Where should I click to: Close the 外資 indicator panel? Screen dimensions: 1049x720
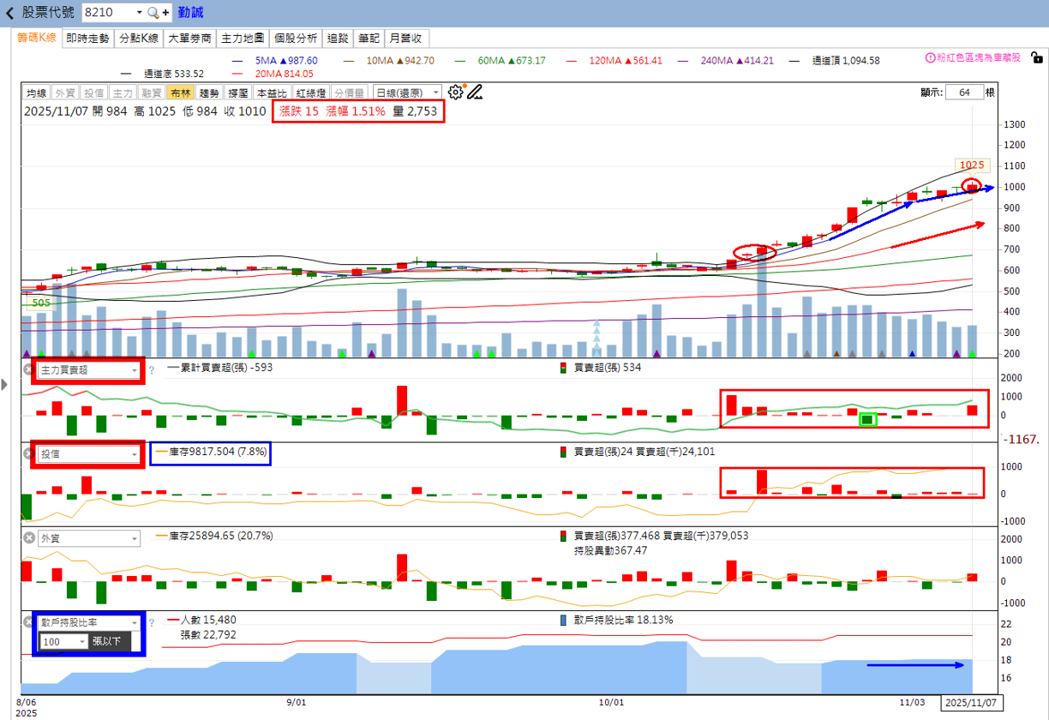[29, 538]
